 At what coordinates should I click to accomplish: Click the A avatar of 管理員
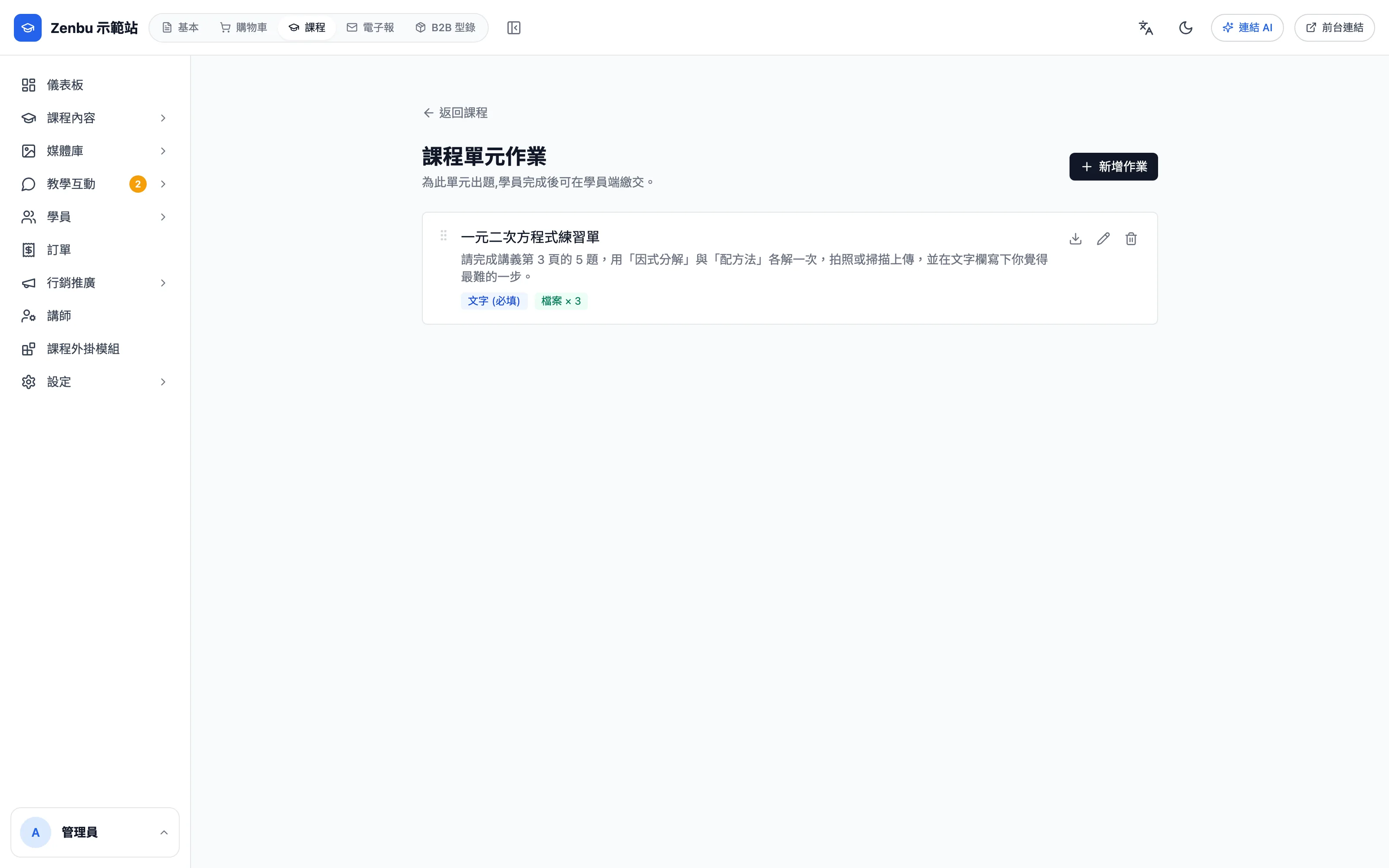(36, 832)
